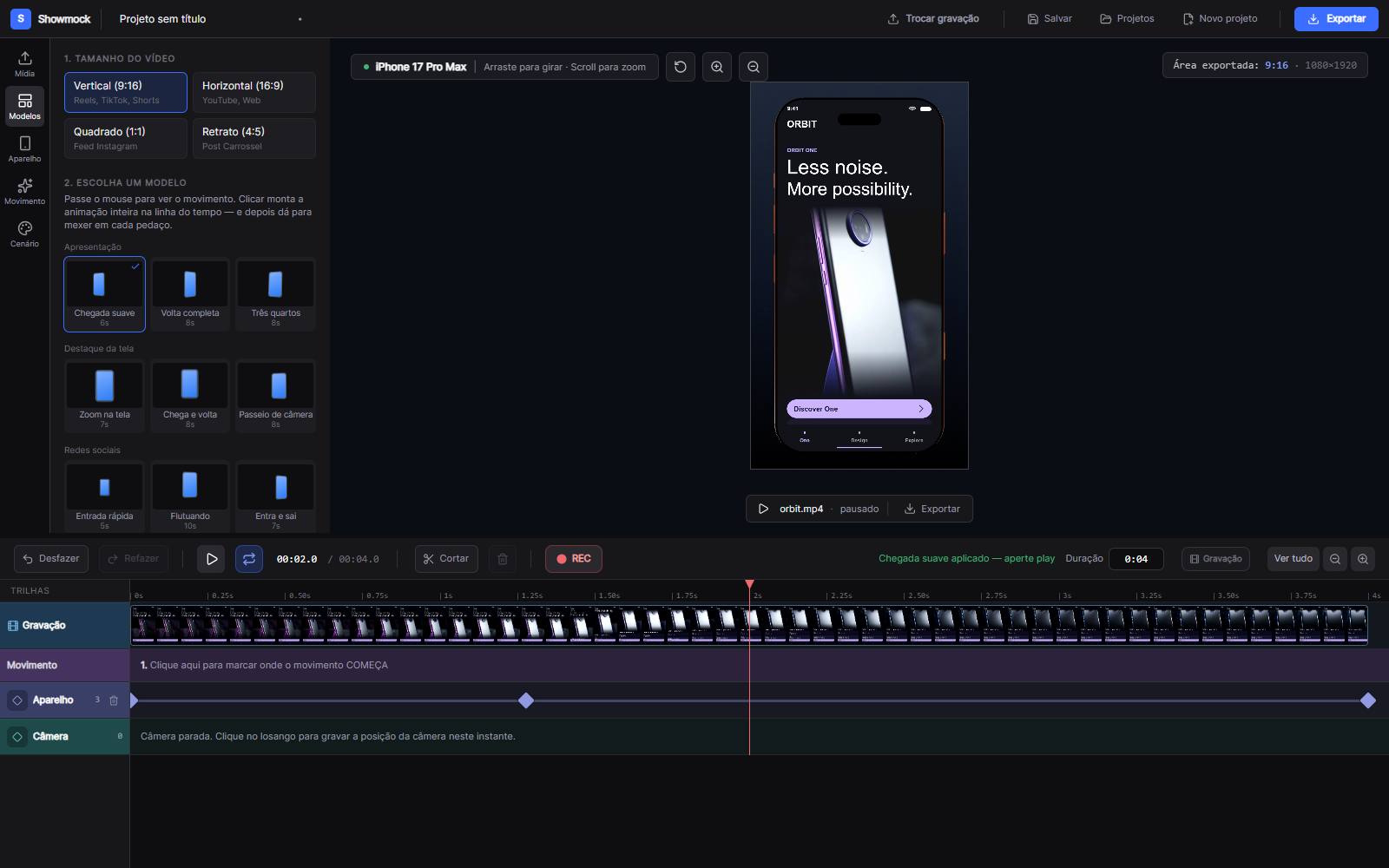Image resolution: width=1389 pixels, height=868 pixels.
Task: Click the Cortar tool button
Action: [x=446, y=559]
